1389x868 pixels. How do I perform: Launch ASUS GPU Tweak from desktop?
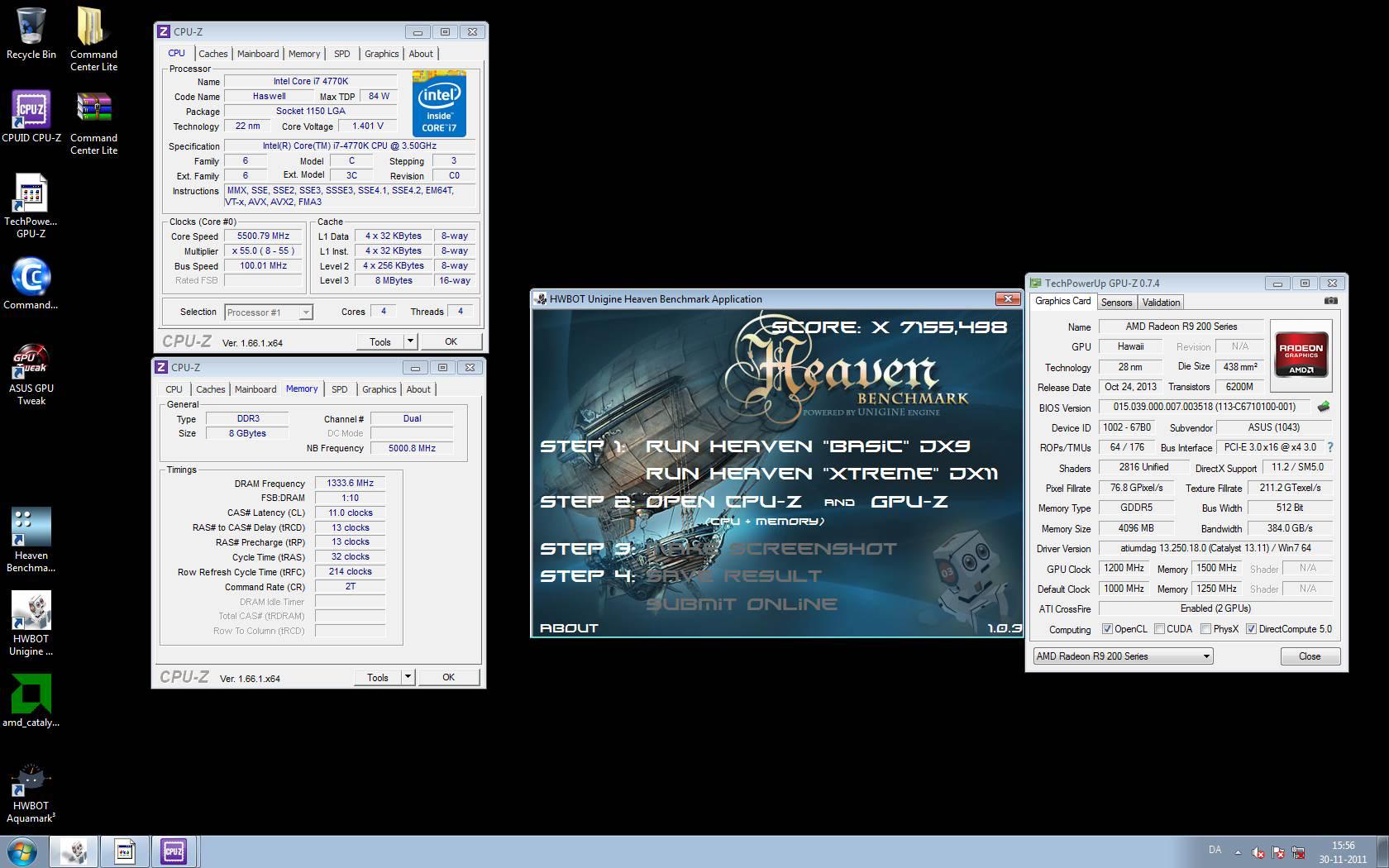(x=31, y=362)
